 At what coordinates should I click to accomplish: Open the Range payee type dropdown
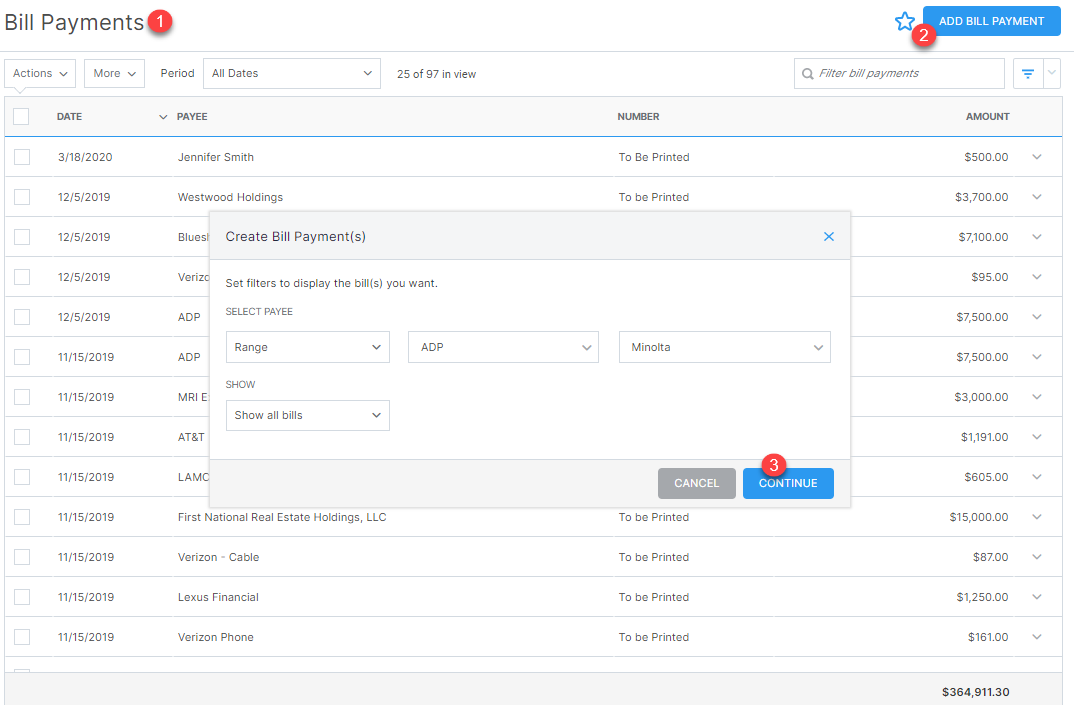click(308, 347)
